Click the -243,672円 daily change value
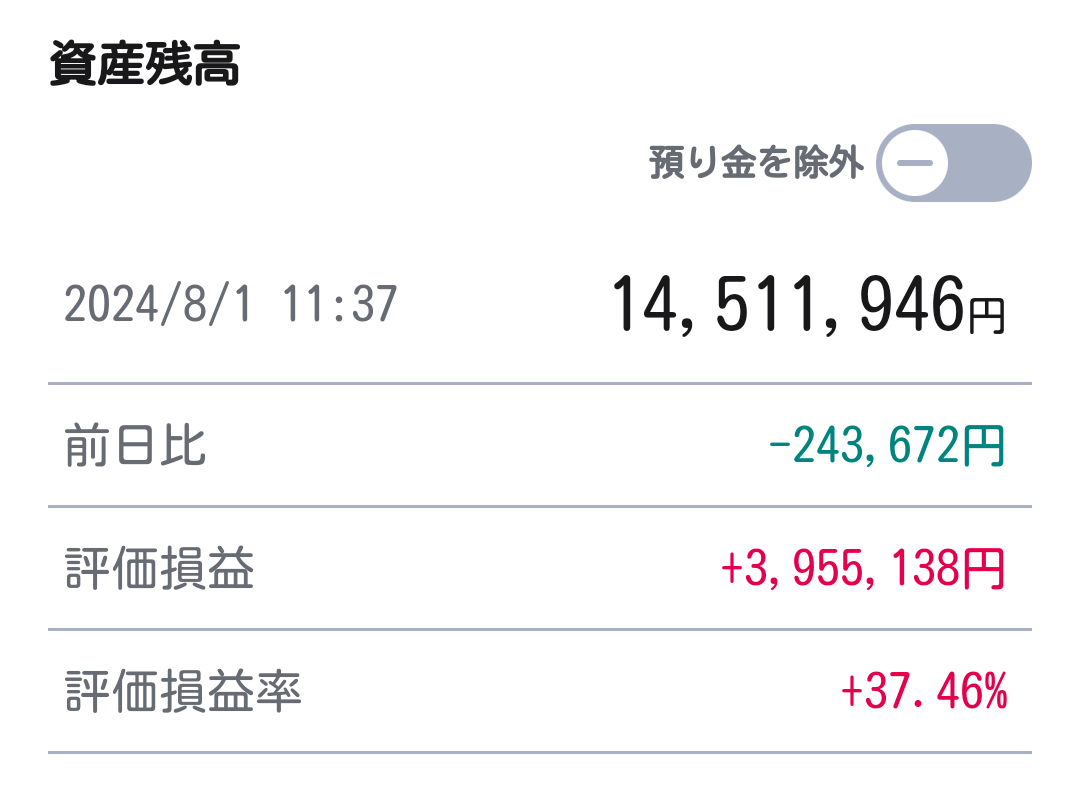 point(886,446)
